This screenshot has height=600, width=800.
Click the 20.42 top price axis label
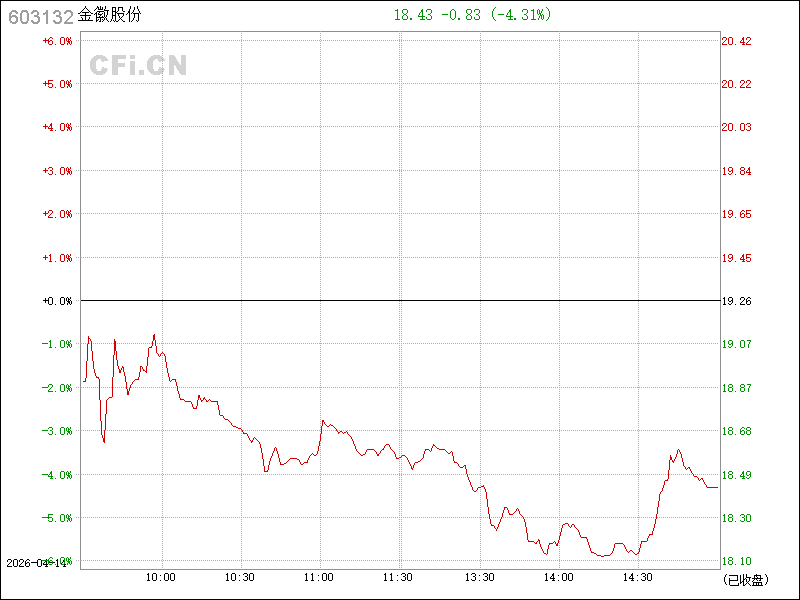click(x=737, y=41)
